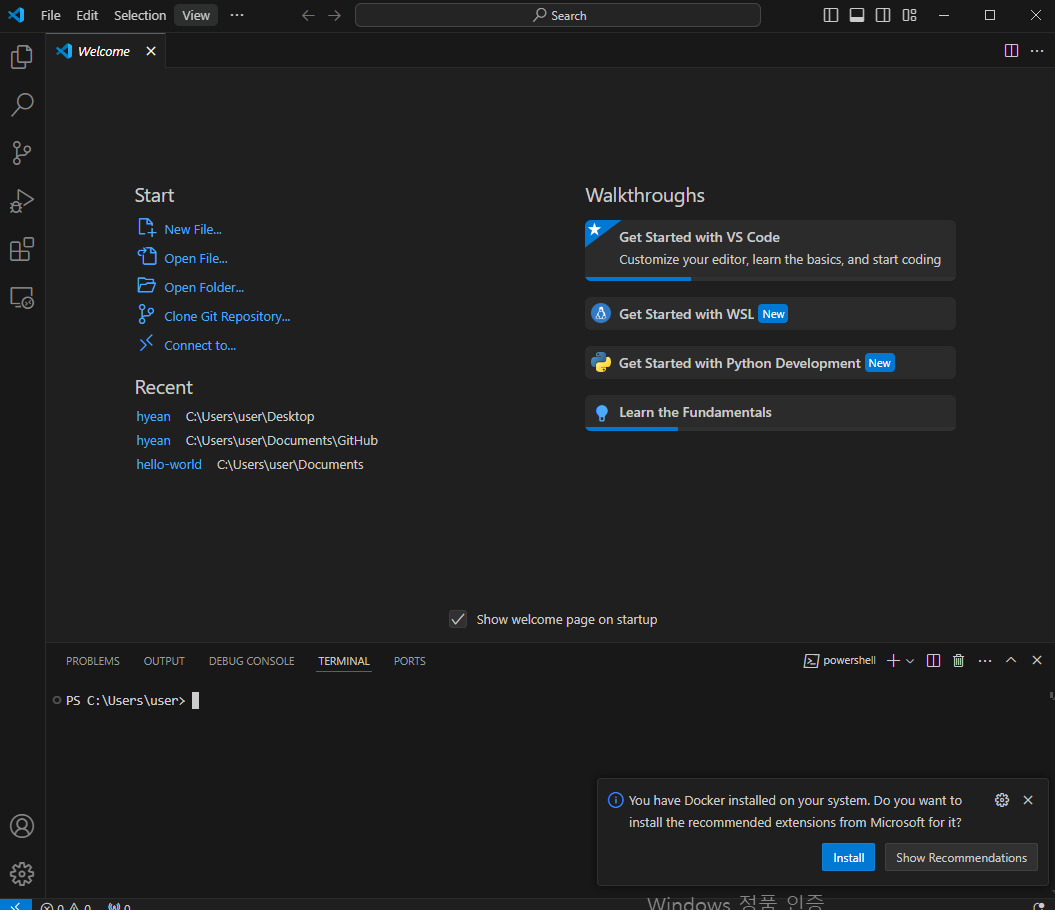Open terminal panel More Actions ellipsis
1055x910 pixels.
point(984,660)
